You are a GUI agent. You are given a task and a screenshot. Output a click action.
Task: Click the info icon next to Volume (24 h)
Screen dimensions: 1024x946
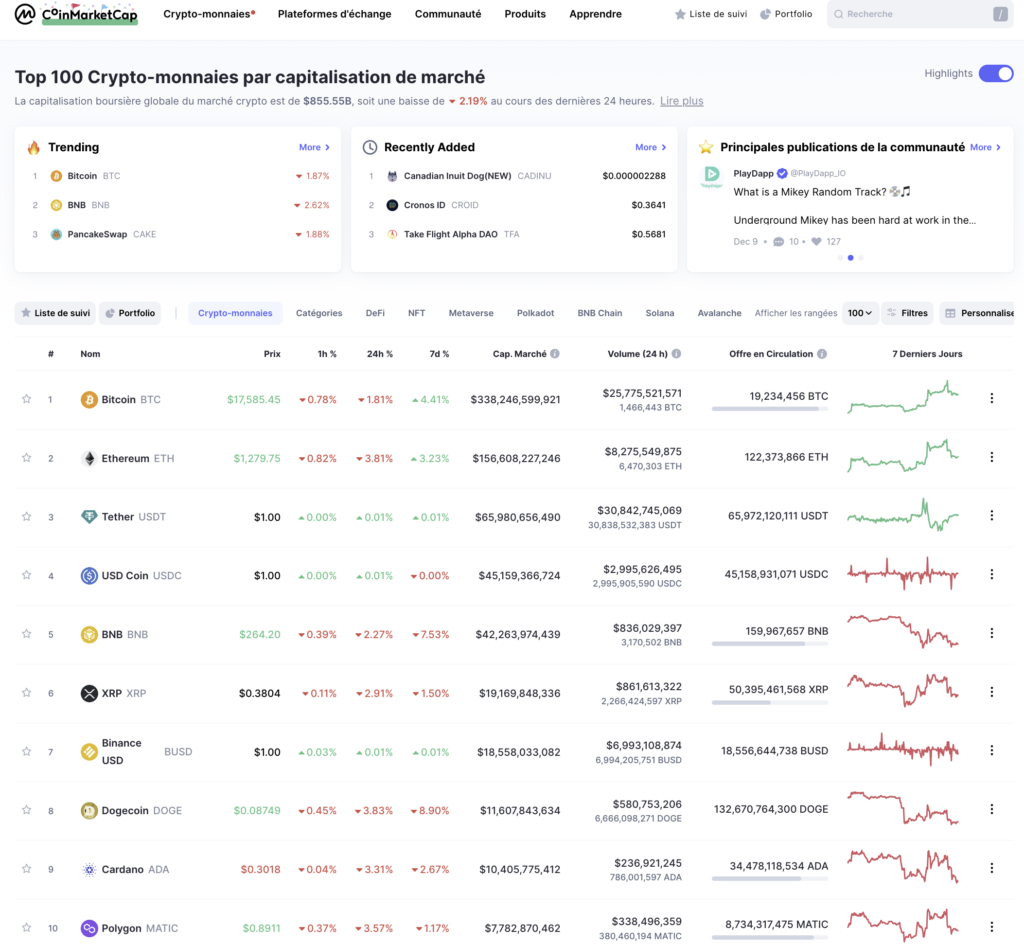tap(677, 354)
